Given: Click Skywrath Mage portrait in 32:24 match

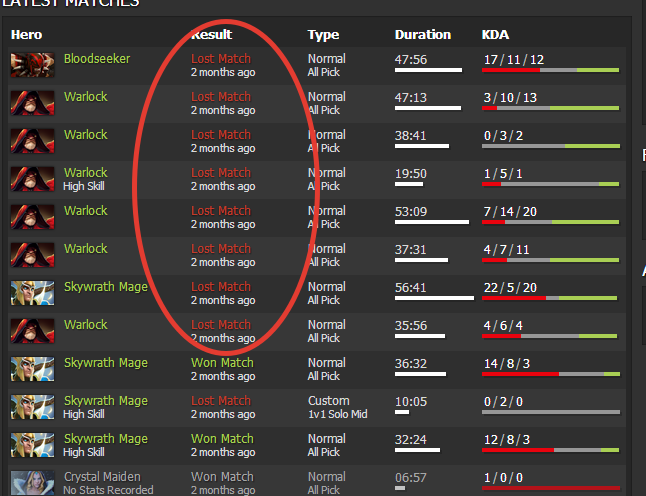Looking at the screenshot, I should [x=32, y=445].
